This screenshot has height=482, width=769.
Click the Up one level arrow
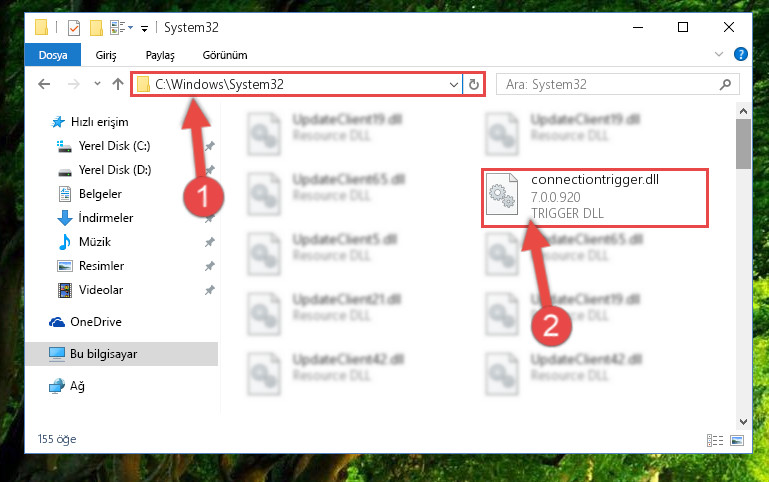(x=118, y=84)
